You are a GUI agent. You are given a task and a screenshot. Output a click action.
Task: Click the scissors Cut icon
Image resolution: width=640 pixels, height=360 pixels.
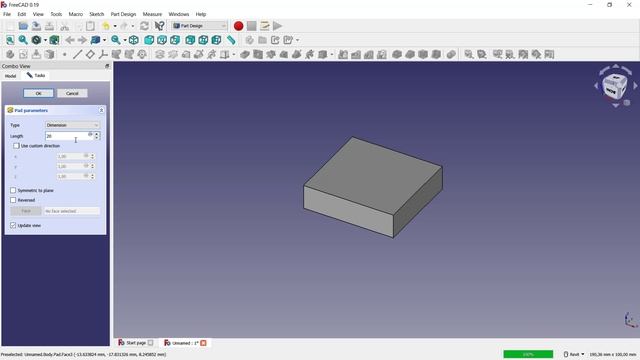coord(64,26)
